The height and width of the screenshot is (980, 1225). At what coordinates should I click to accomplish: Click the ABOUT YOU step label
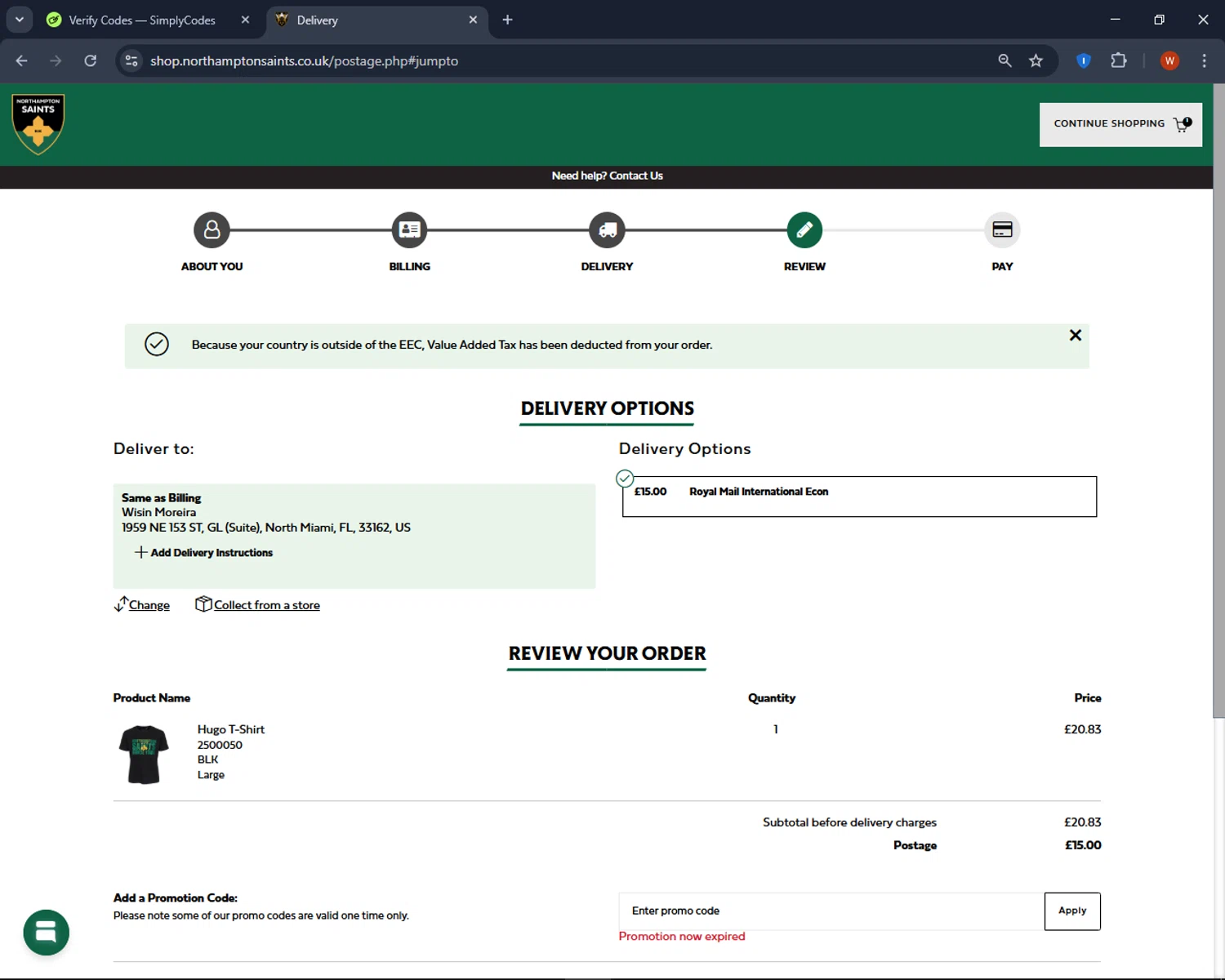(212, 266)
